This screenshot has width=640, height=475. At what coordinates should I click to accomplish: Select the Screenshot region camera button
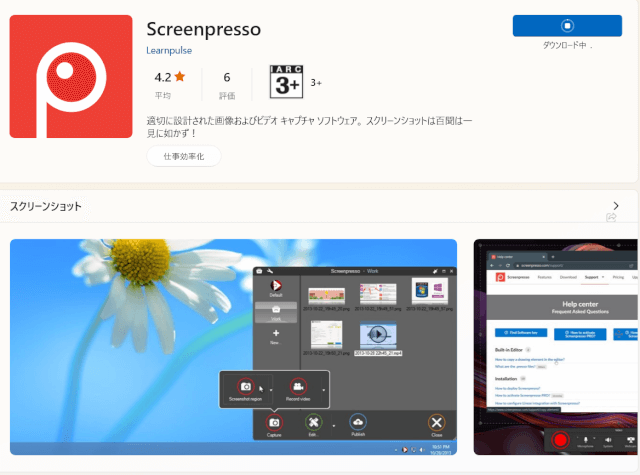click(244, 386)
